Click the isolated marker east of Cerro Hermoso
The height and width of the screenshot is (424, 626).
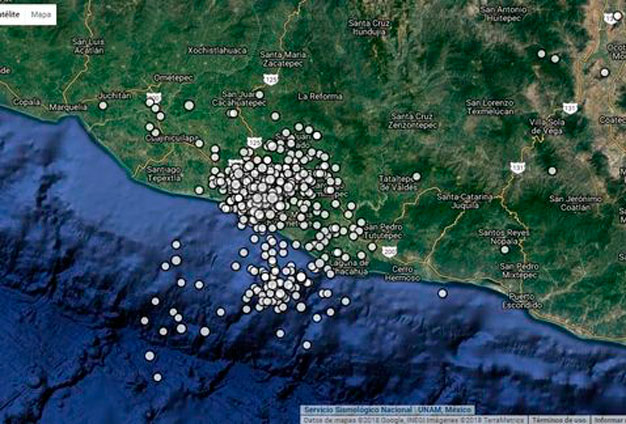coord(442,293)
